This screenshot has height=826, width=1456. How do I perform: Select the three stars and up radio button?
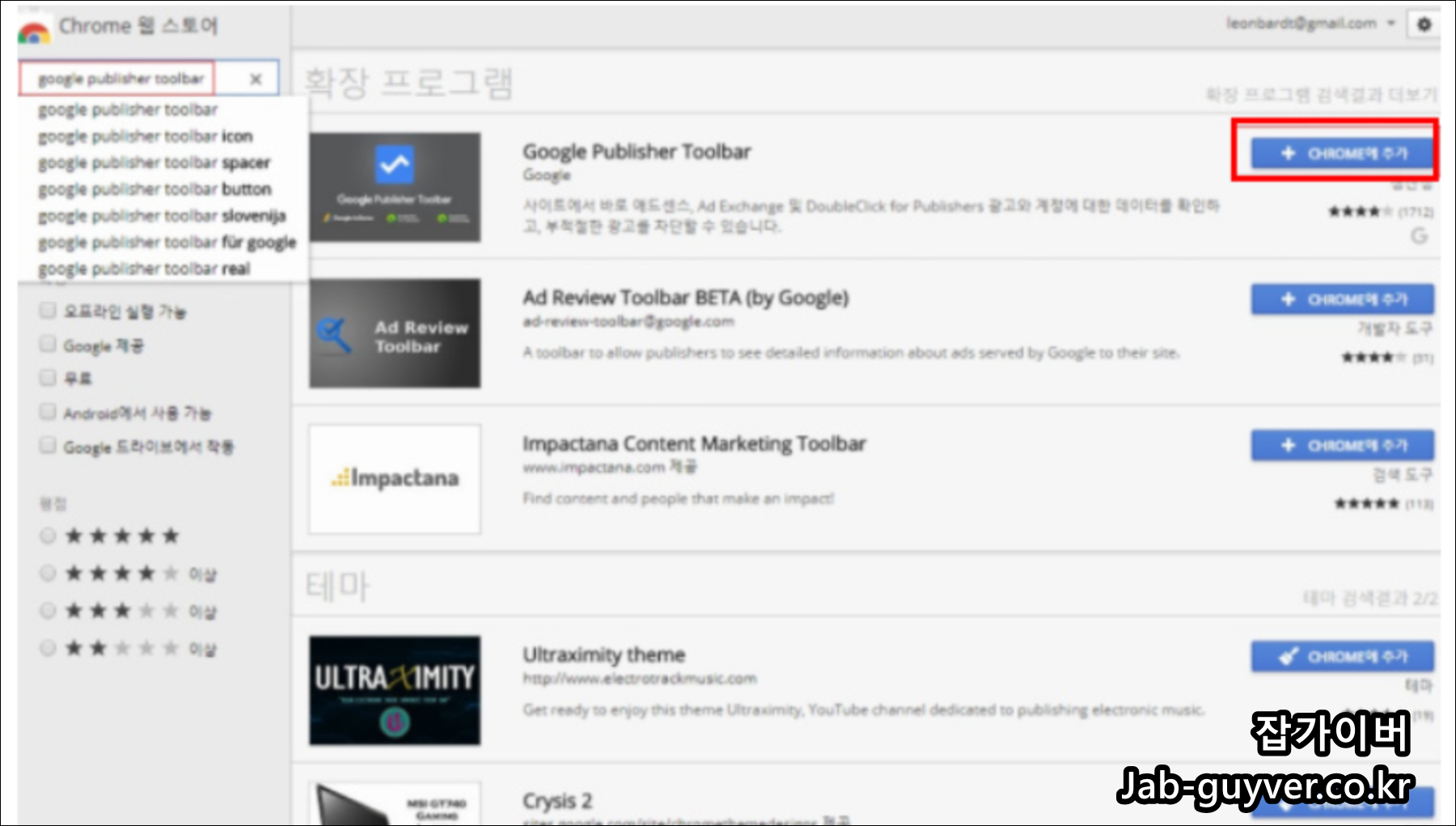pyautogui.click(x=48, y=611)
